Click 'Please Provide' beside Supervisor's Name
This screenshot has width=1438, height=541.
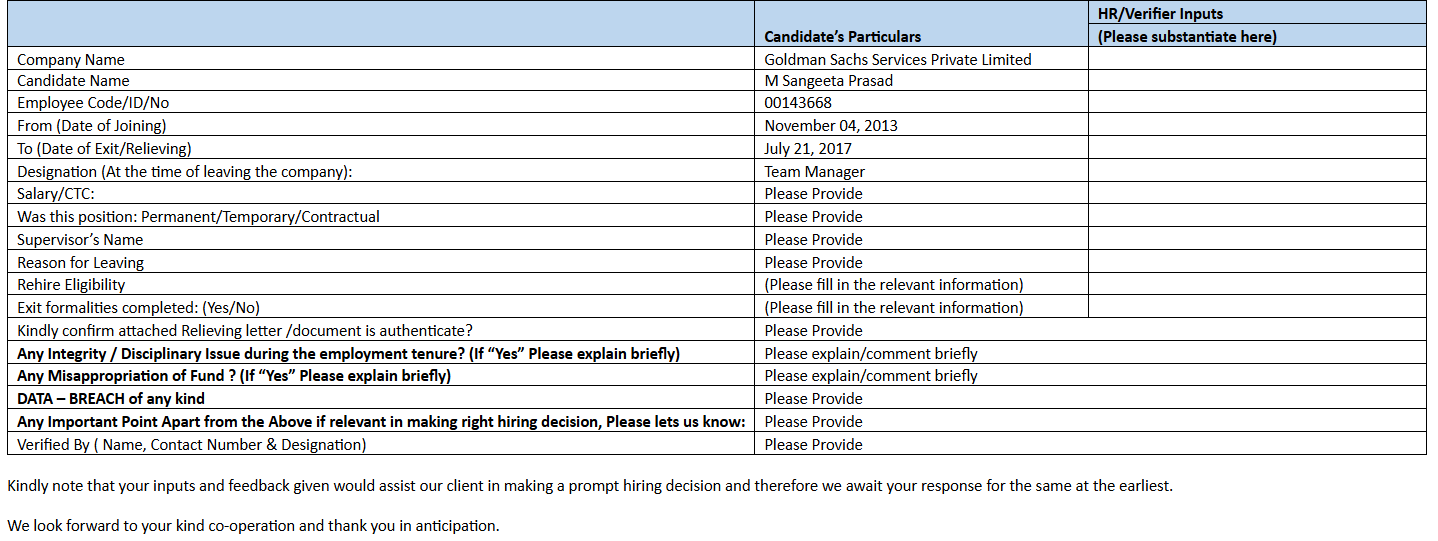813,240
